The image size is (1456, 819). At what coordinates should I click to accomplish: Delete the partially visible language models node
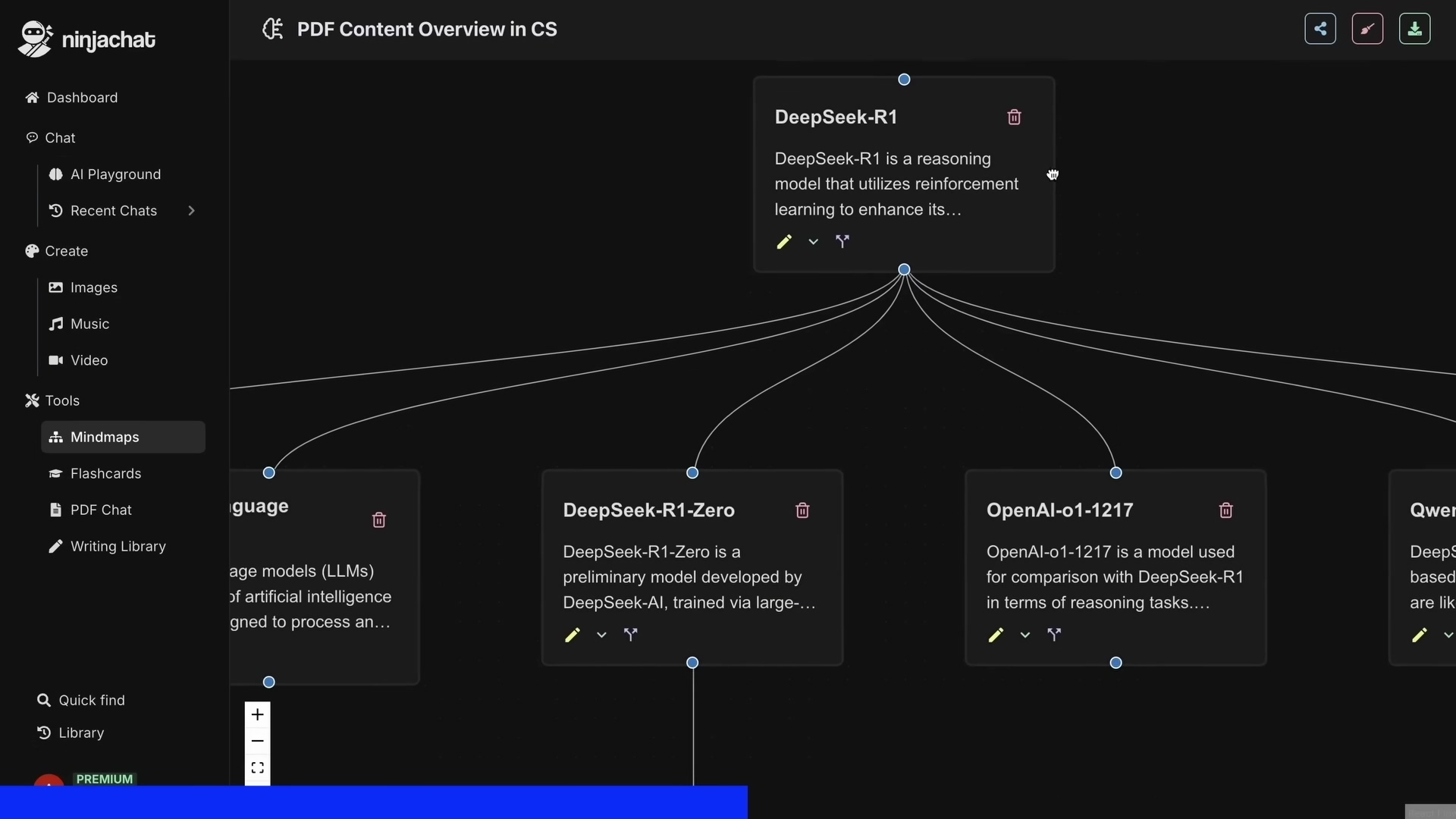[379, 520]
